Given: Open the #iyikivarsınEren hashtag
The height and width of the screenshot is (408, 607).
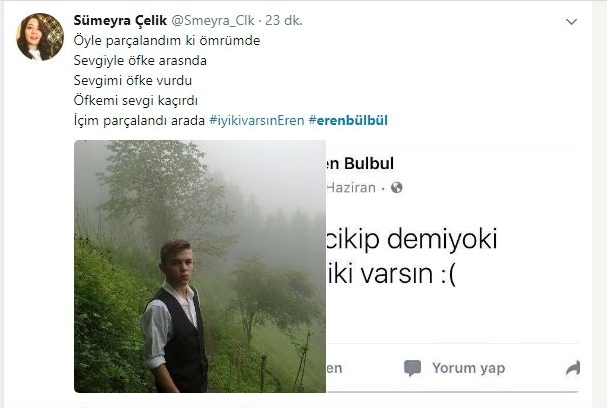Looking at the screenshot, I should tap(257, 120).
